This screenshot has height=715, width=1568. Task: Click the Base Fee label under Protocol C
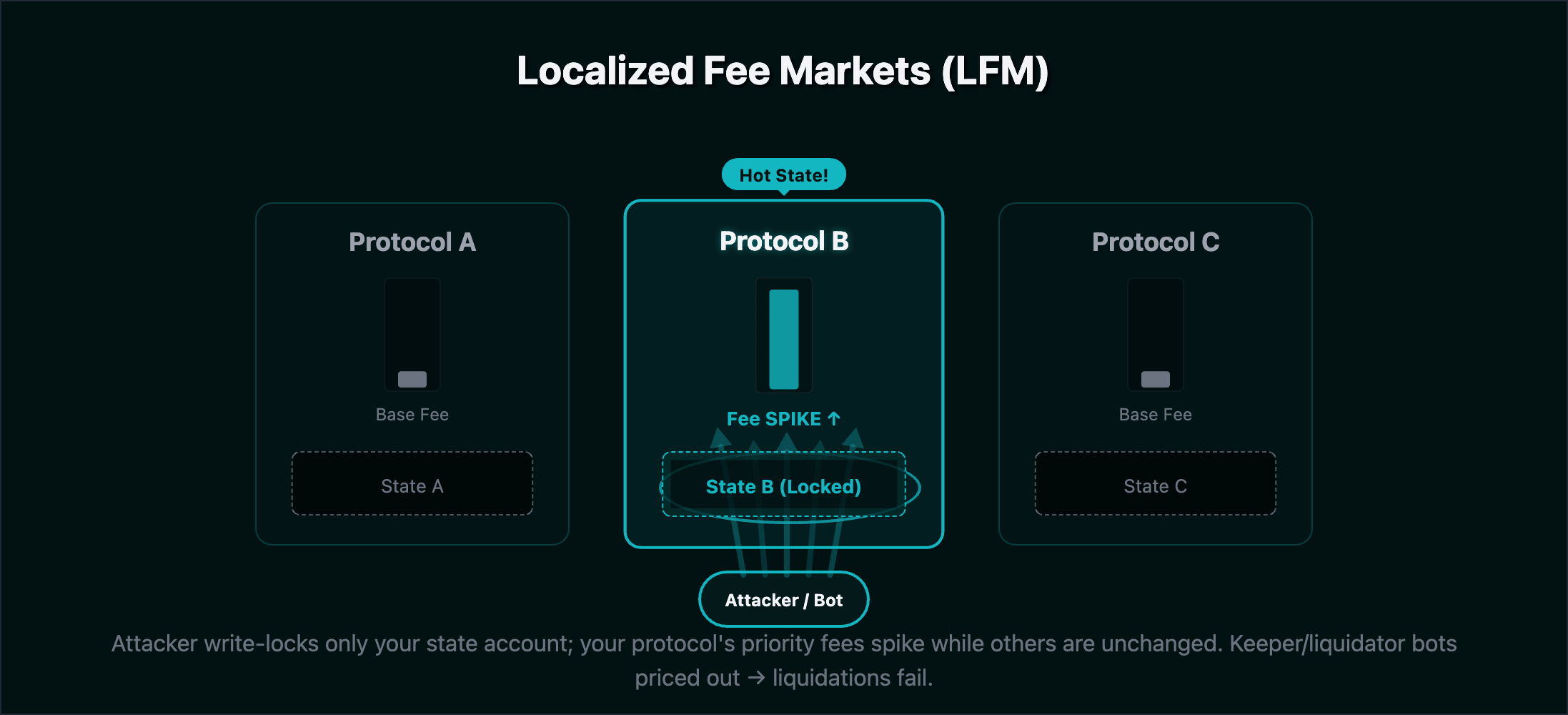pyautogui.click(x=1155, y=415)
